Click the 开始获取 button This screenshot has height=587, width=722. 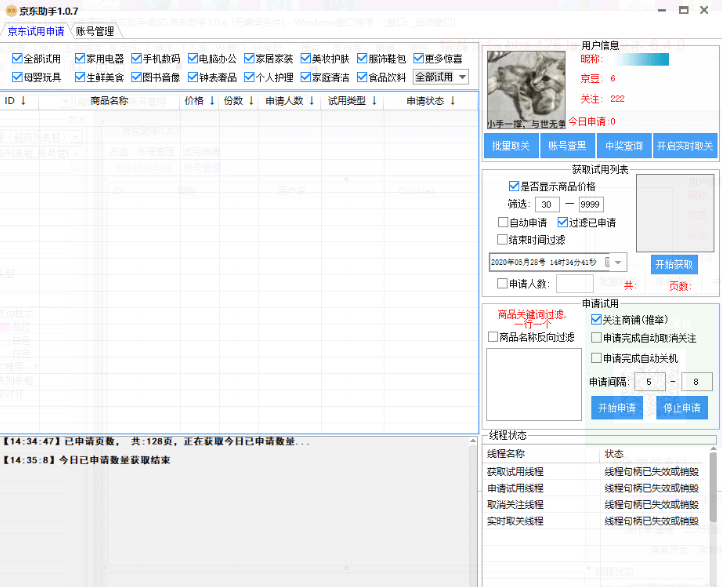674,264
